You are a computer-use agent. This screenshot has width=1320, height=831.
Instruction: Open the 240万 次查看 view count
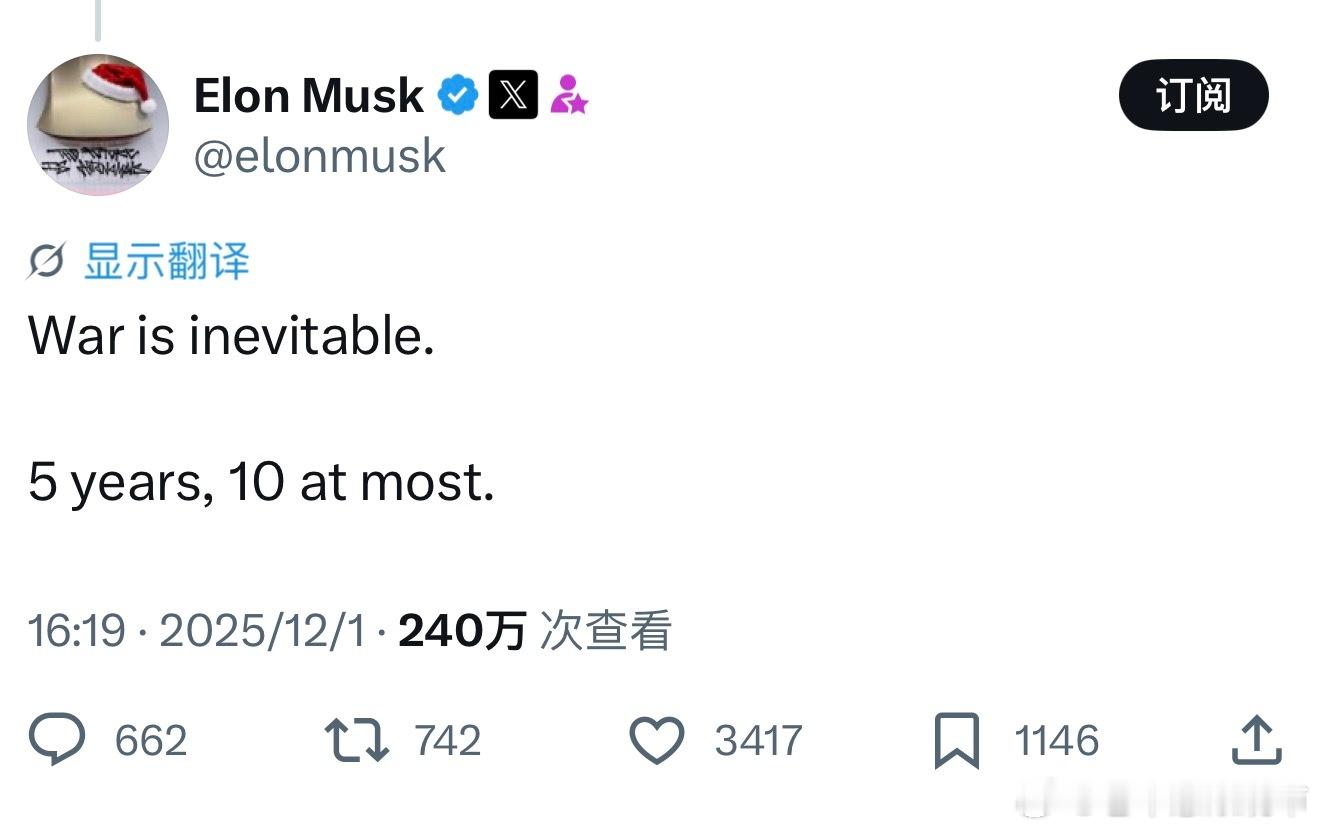pos(535,631)
